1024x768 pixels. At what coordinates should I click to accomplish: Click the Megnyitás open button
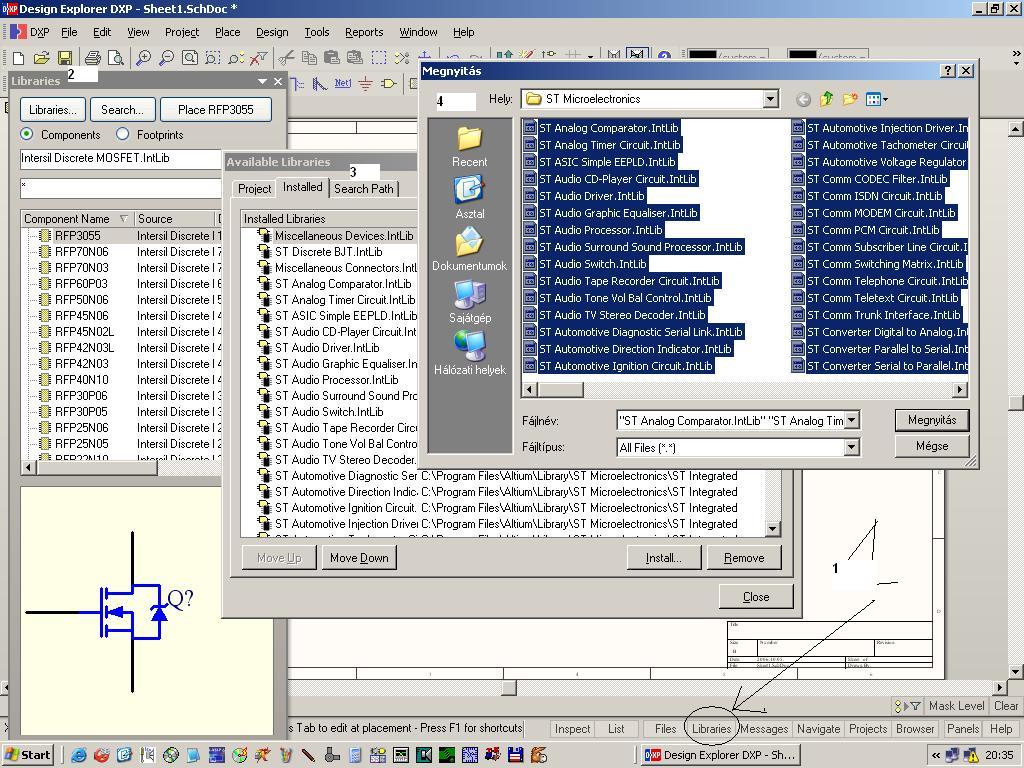932,420
